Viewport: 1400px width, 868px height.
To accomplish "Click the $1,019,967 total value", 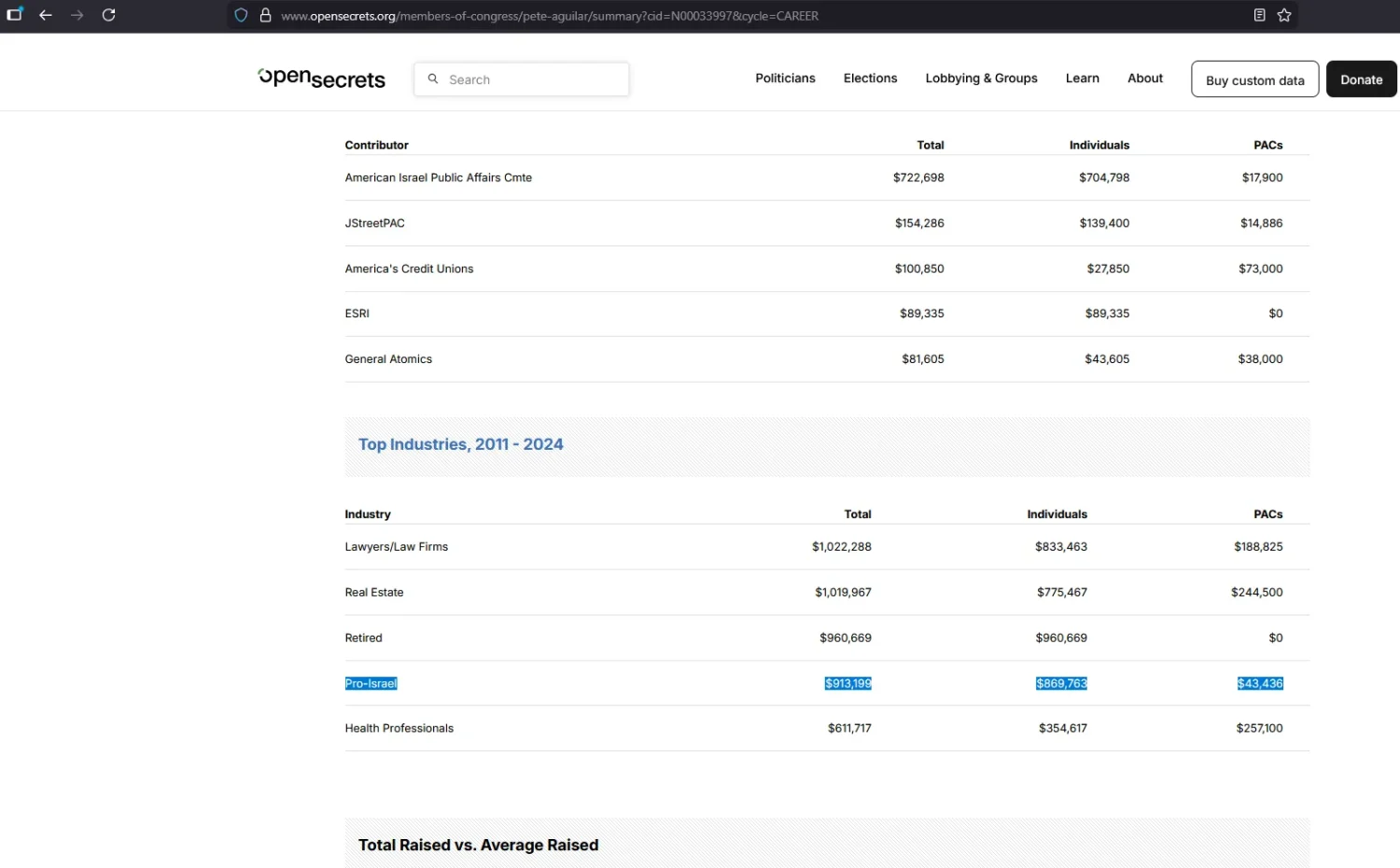I will (x=843, y=593).
